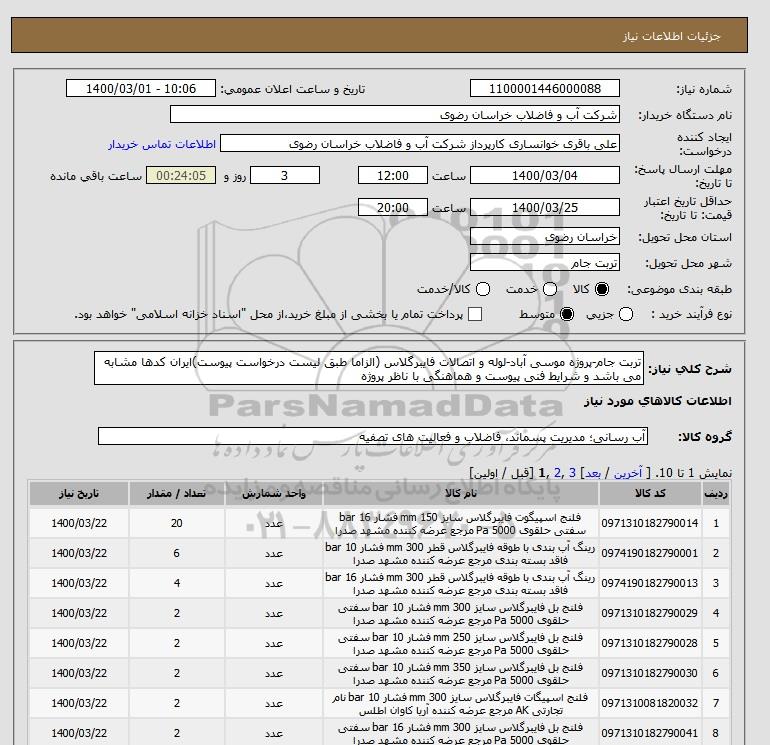The height and width of the screenshot is (745, 770).
Task: Click the response deadline time 12:00
Action: pos(392,175)
